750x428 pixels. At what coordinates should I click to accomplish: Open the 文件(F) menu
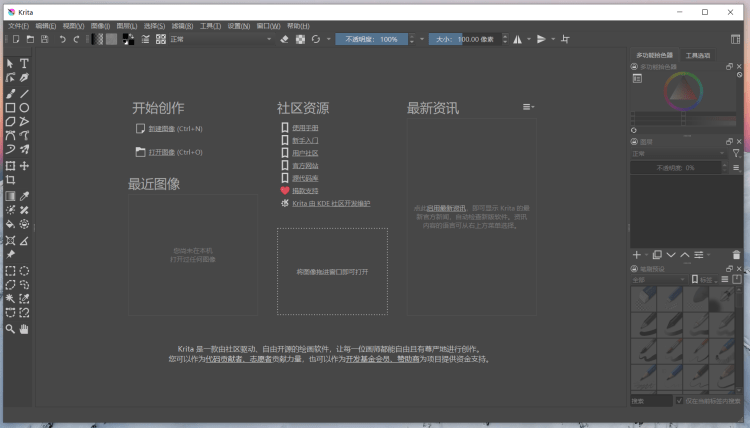click(18, 26)
